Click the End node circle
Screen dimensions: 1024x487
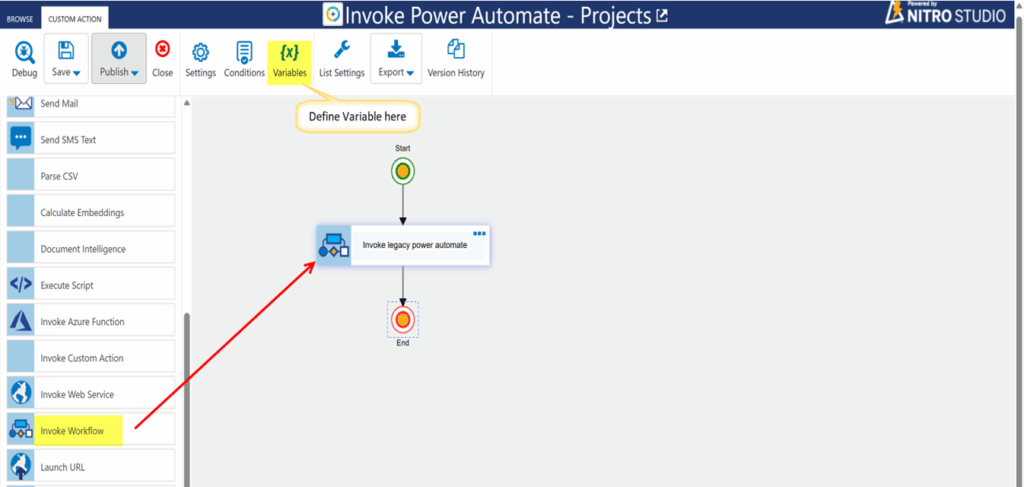403,320
